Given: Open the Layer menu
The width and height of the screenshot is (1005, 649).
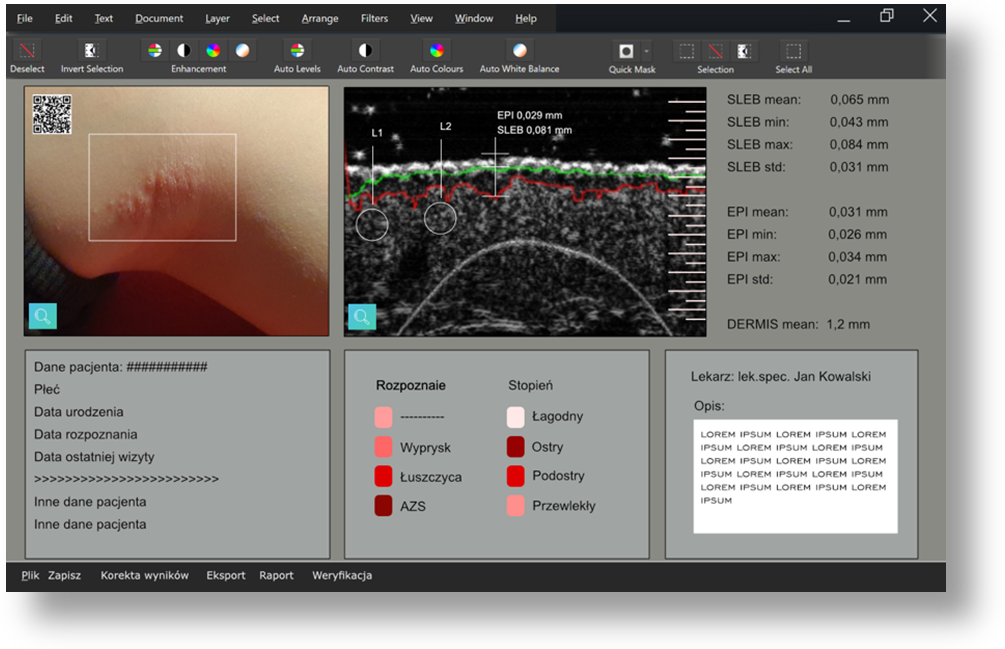Looking at the screenshot, I should pos(217,18).
